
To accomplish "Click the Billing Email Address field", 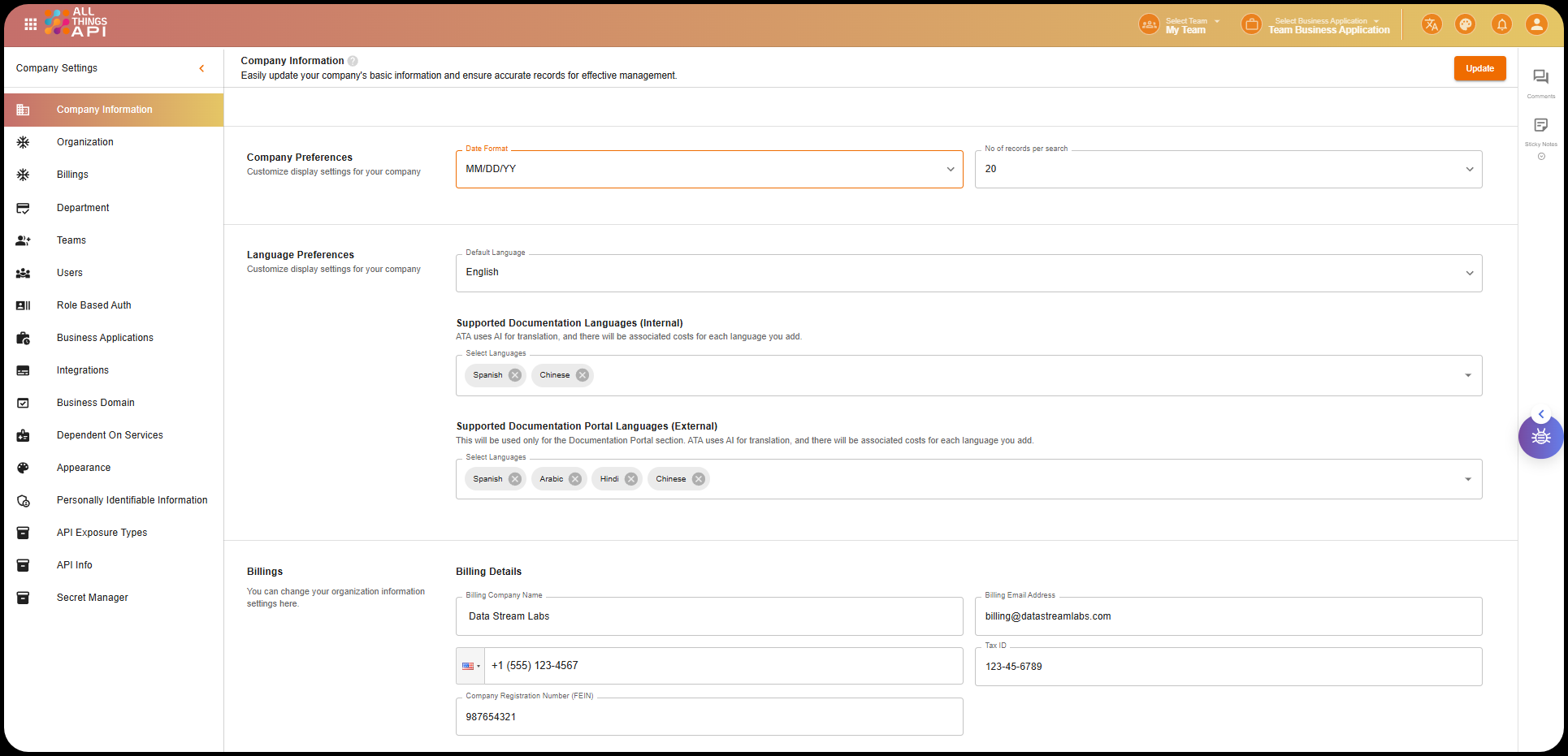I will [1228, 616].
